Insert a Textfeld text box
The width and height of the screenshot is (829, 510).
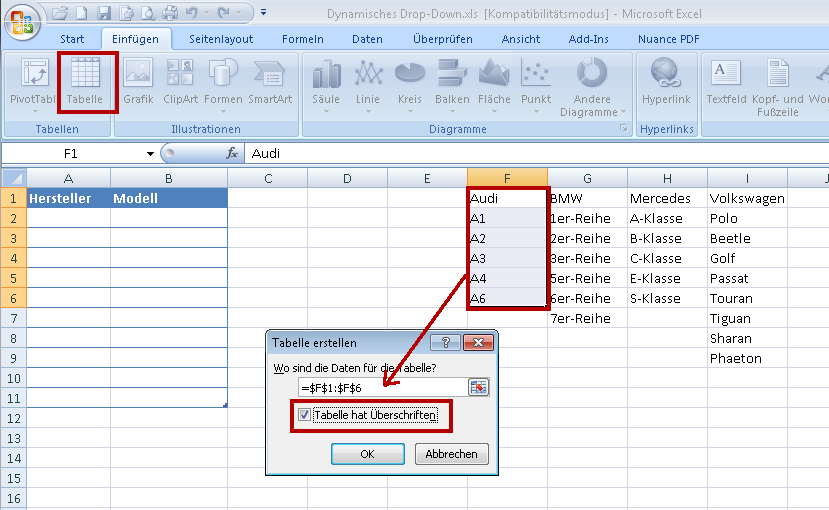pyautogui.click(x=726, y=82)
